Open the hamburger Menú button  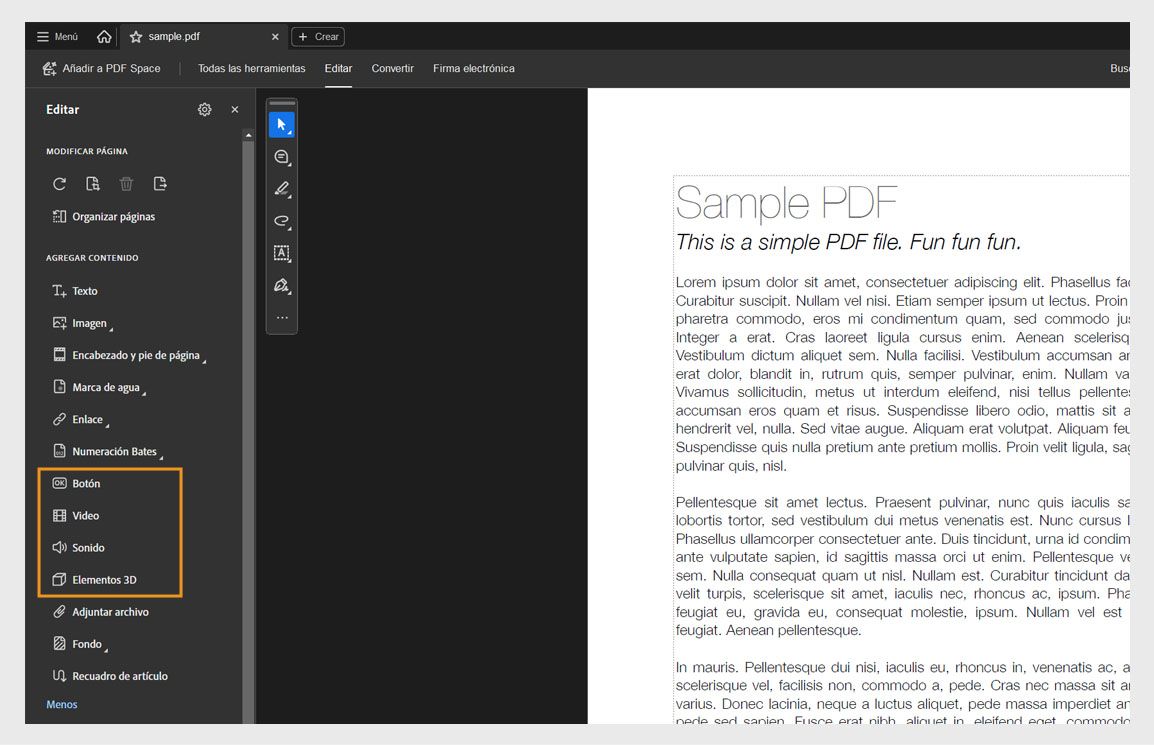pyautogui.click(x=57, y=36)
